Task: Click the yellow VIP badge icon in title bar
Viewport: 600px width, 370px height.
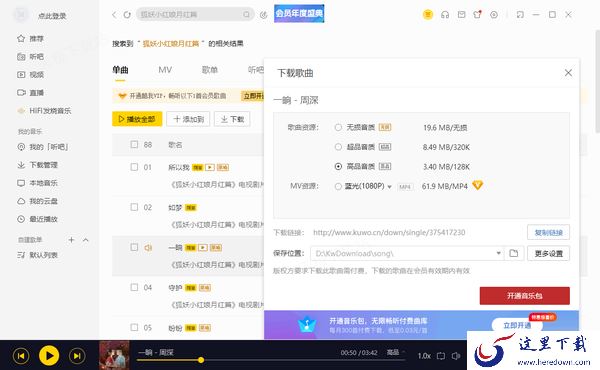Action: point(428,15)
